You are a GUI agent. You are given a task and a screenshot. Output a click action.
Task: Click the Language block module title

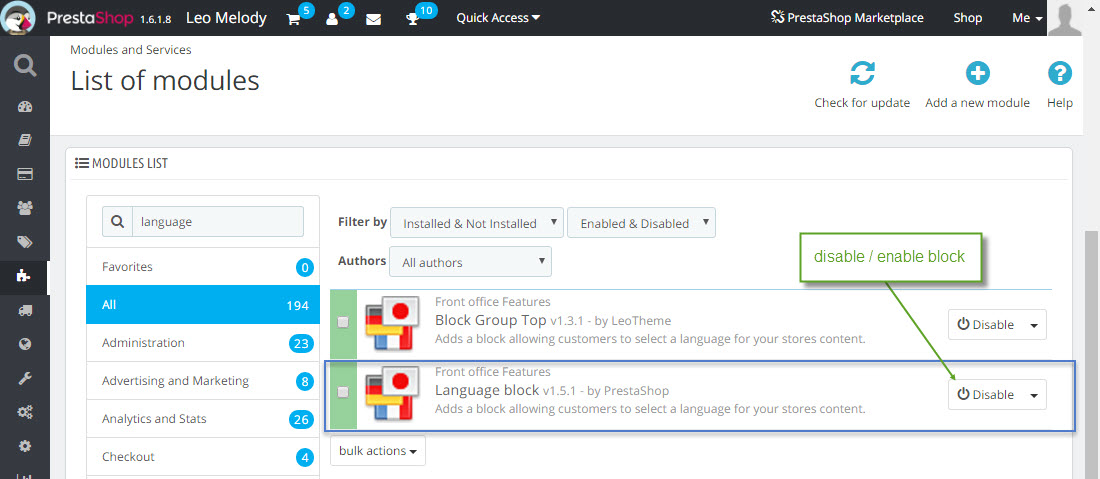point(487,390)
